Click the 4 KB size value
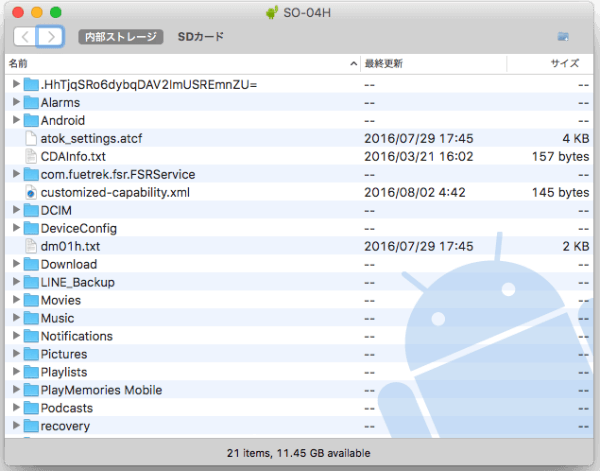This screenshot has height=471, width=600. pyautogui.click(x=576, y=139)
